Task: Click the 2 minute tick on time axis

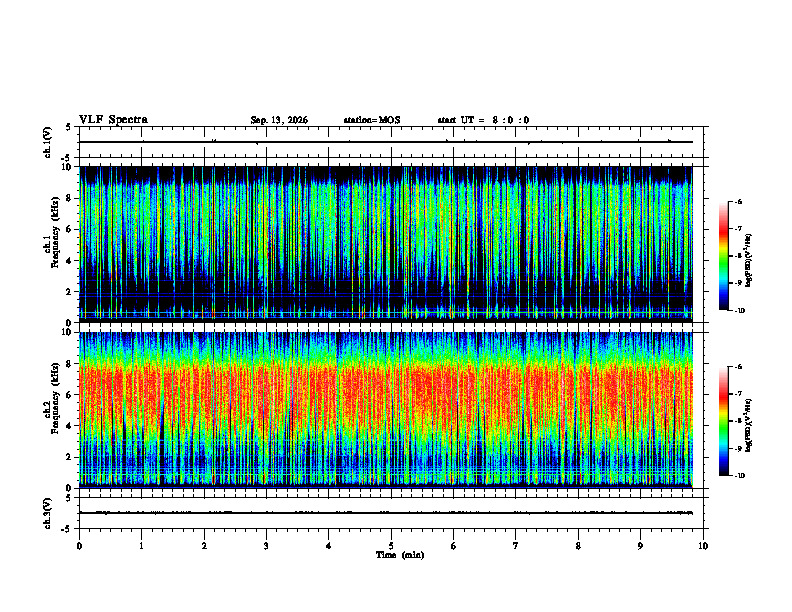Action: click(x=204, y=546)
